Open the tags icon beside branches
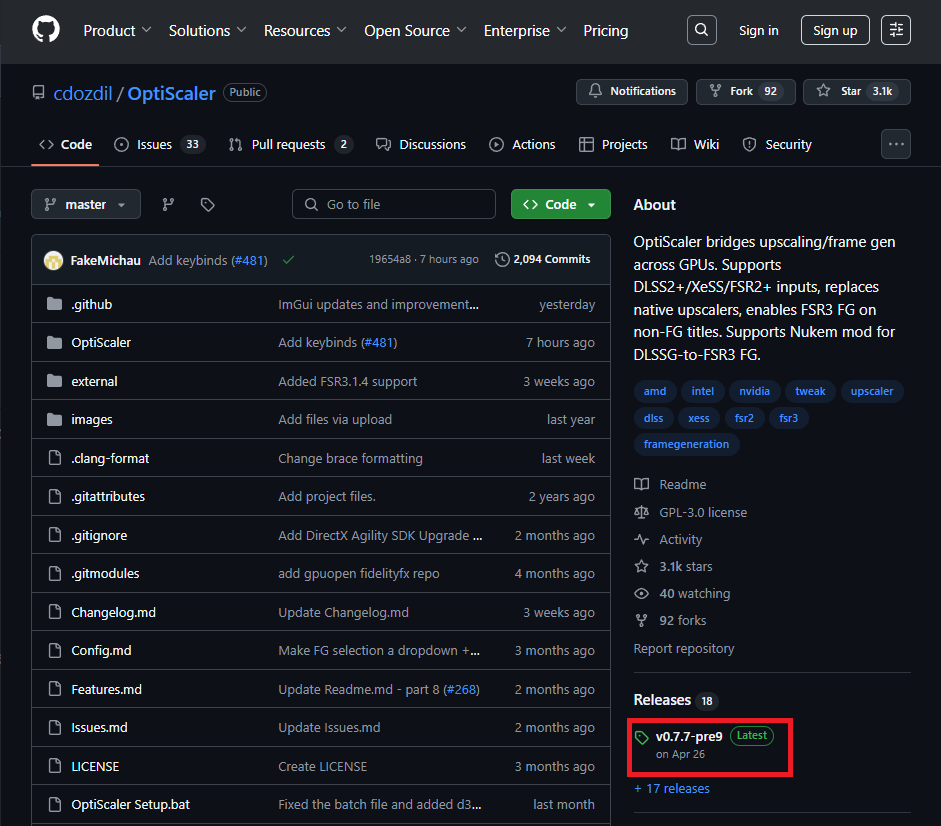941x826 pixels. [x=207, y=205]
